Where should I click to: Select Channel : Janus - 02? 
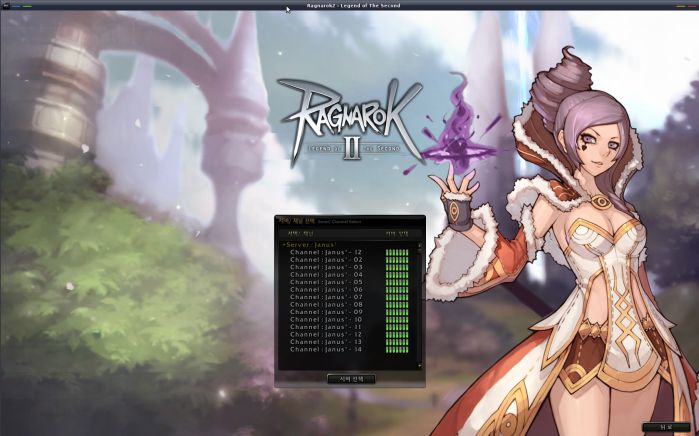coord(326,259)
